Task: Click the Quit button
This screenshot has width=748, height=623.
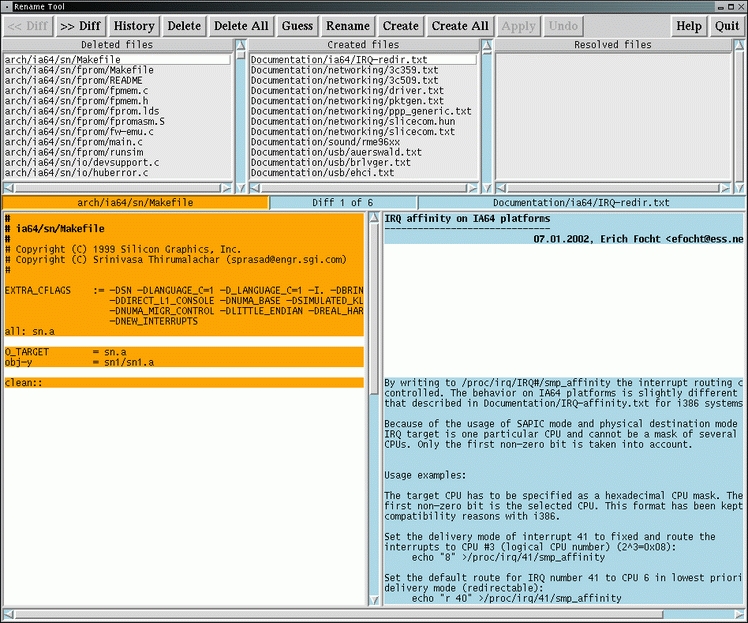Action: coord(727,26)
